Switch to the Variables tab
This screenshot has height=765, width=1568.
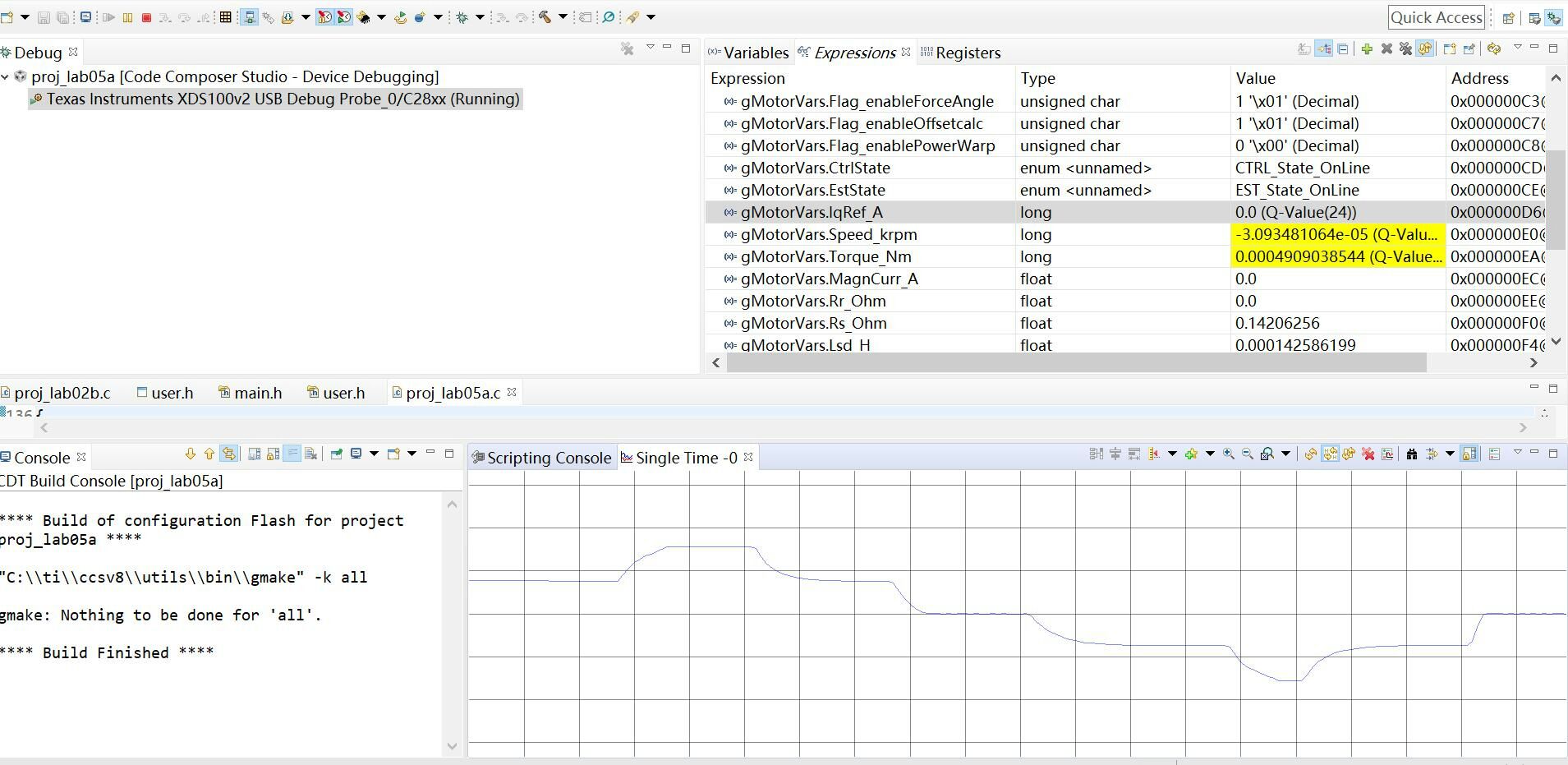coord(749,53)
